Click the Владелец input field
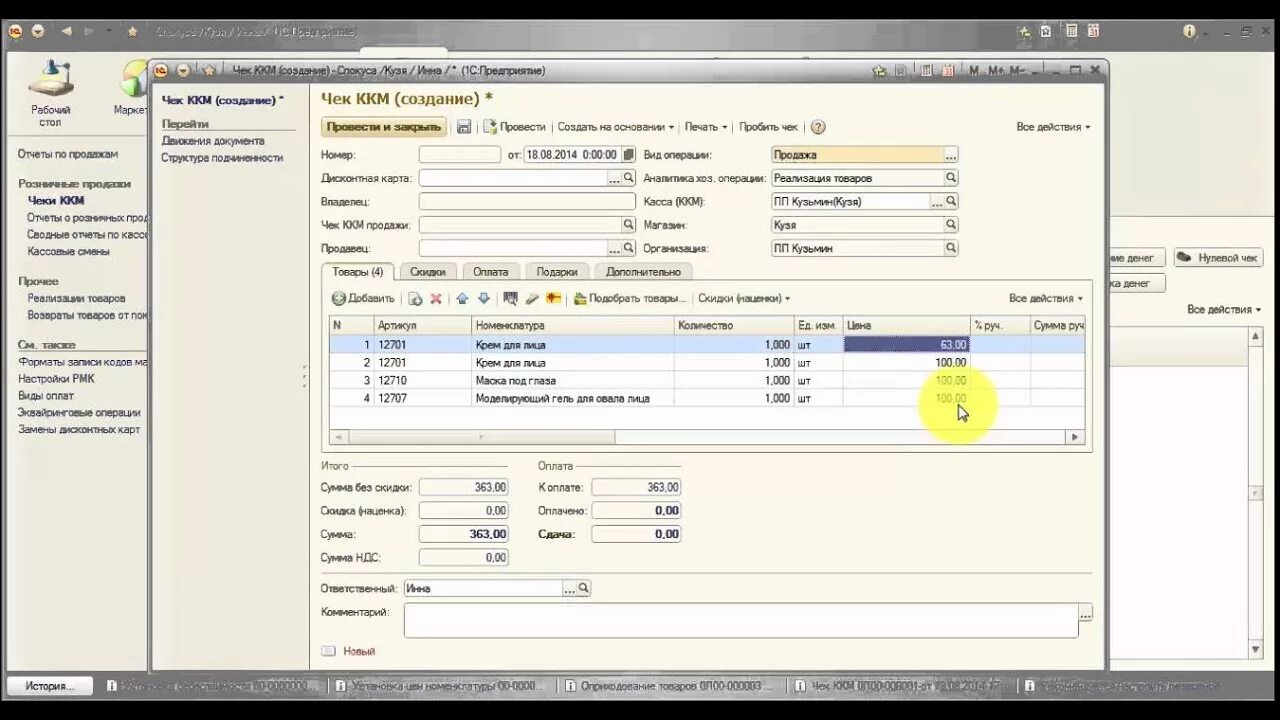 527,201
